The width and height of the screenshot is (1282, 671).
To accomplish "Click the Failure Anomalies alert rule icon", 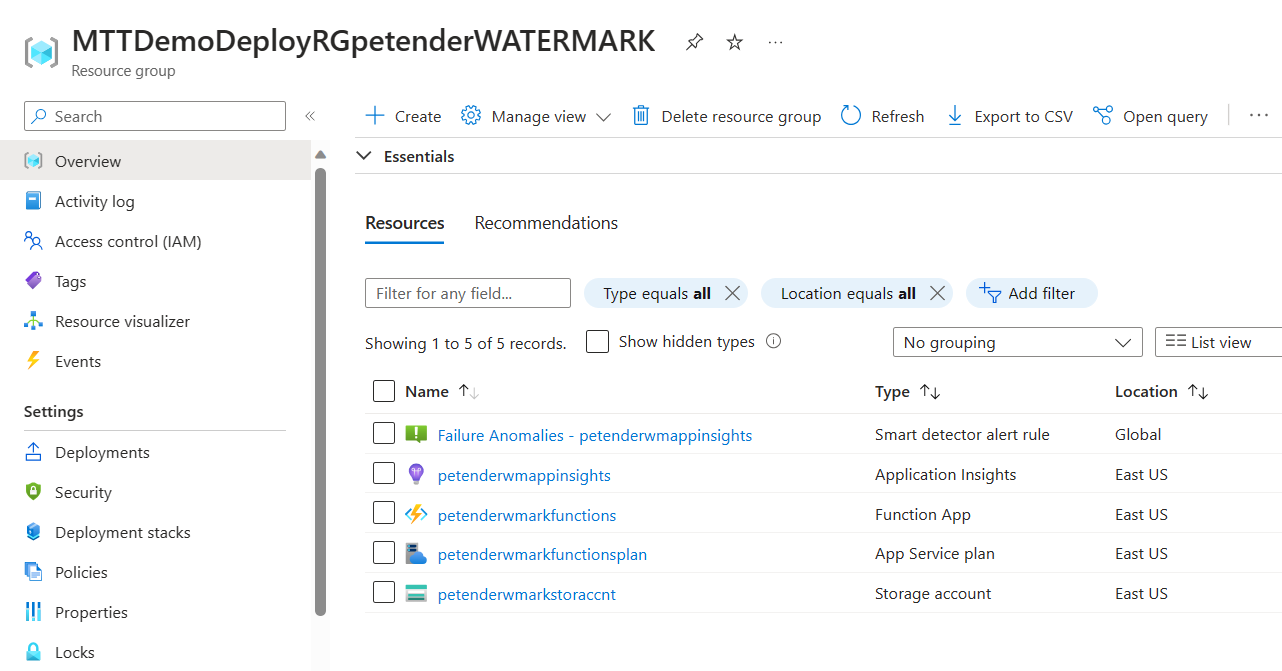I will coord(416,434).
